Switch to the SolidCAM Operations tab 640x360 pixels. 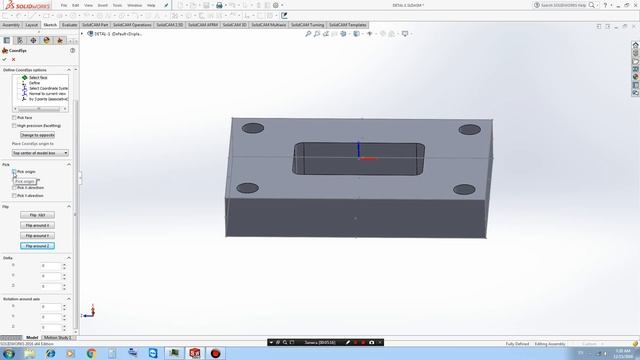[132, 25]
